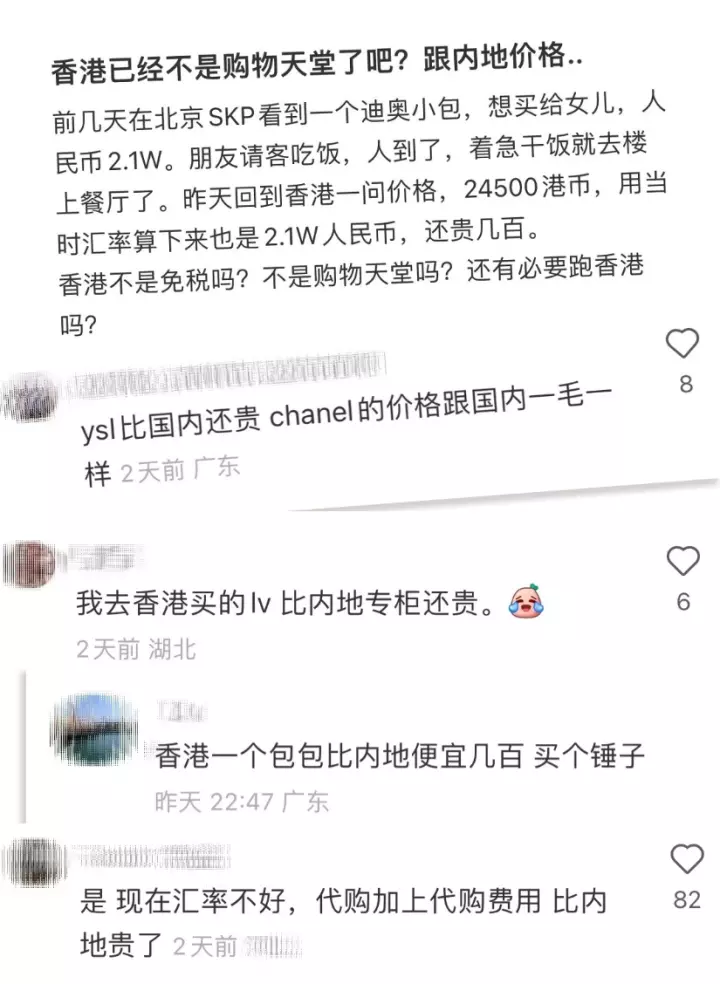Like the exchange rate comment with 82 likes
The image size is (720, 984).
coord(687,858)
